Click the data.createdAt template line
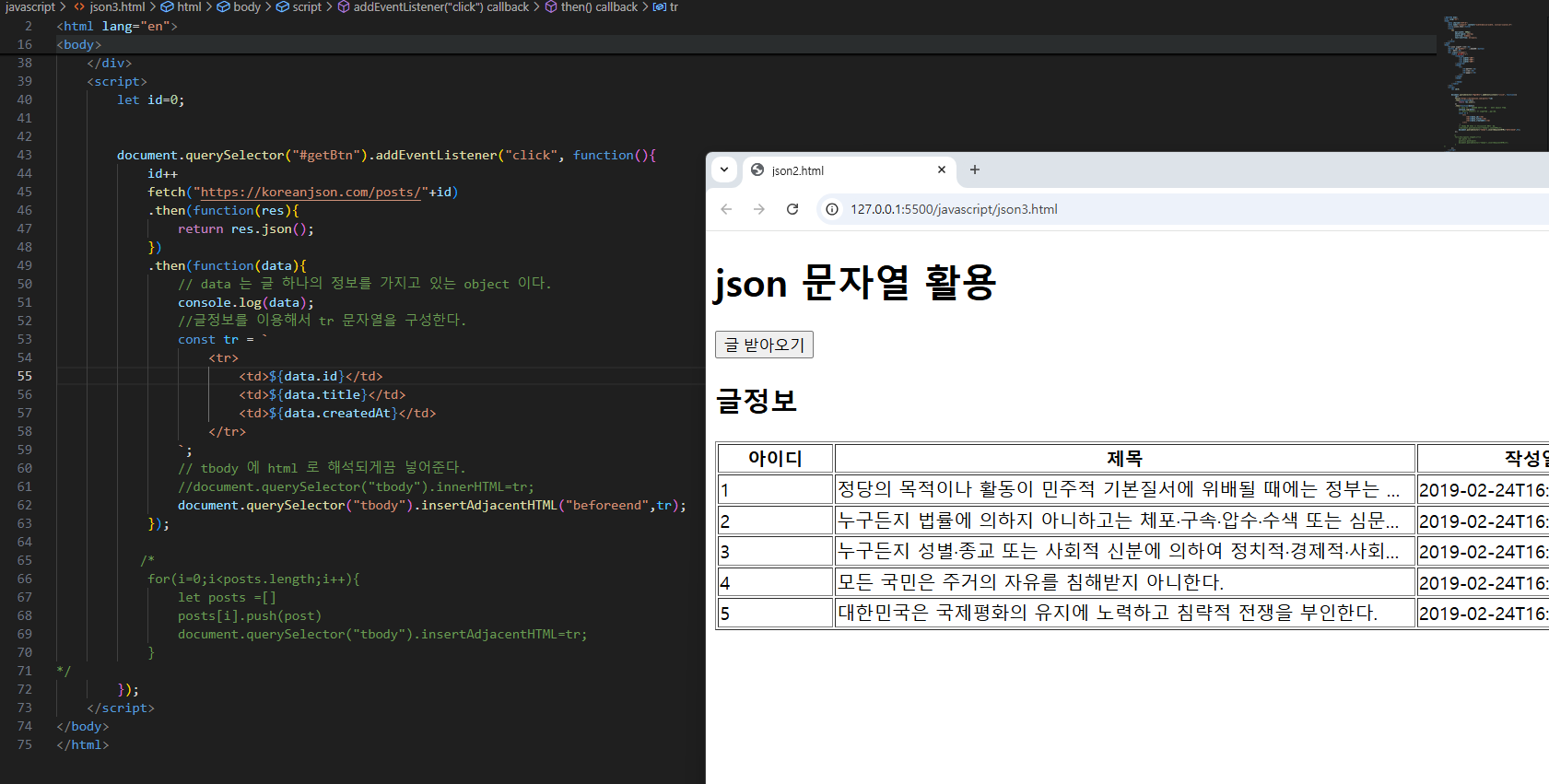 (x=337, y=413)
